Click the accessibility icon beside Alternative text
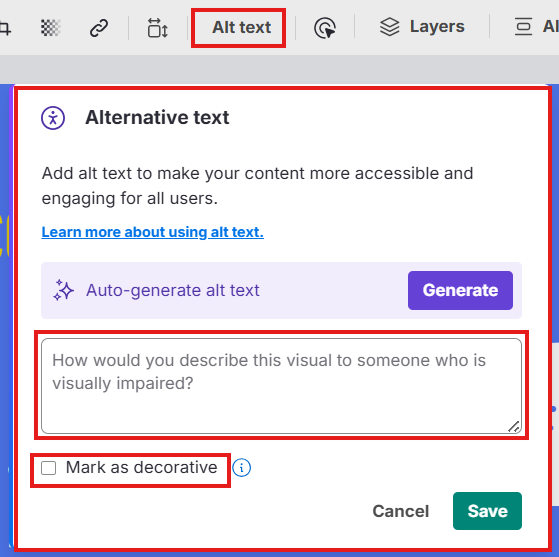The width and height of the screenshot is (559, 557). pyautogui.click(x=53, y=118)
